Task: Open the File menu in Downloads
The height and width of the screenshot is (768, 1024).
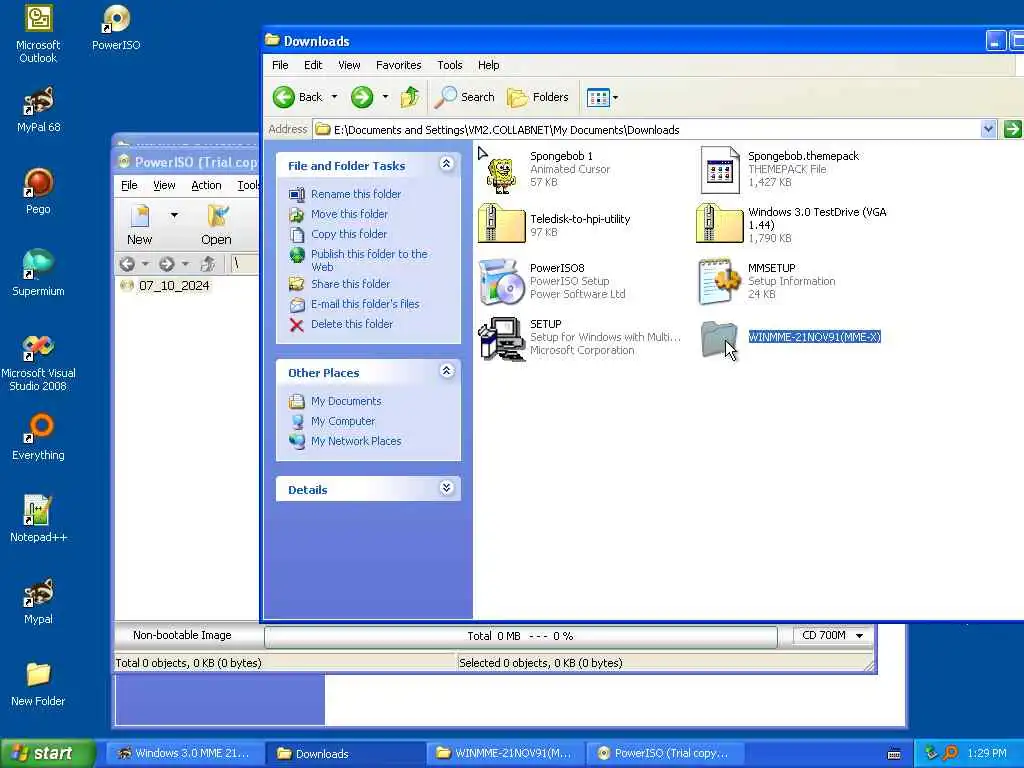Action: pyautogui.click(x=280, y=65)
